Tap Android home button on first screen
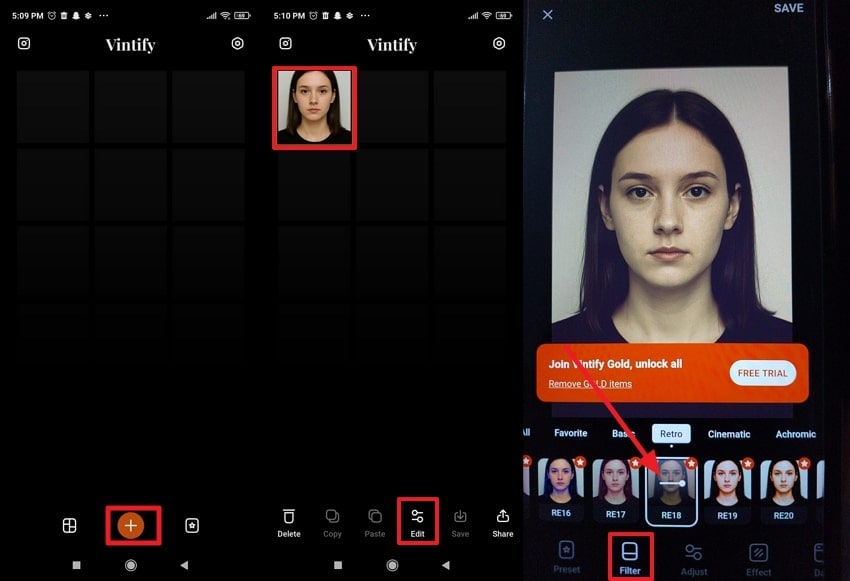850x581 pixels. (131, 565)
